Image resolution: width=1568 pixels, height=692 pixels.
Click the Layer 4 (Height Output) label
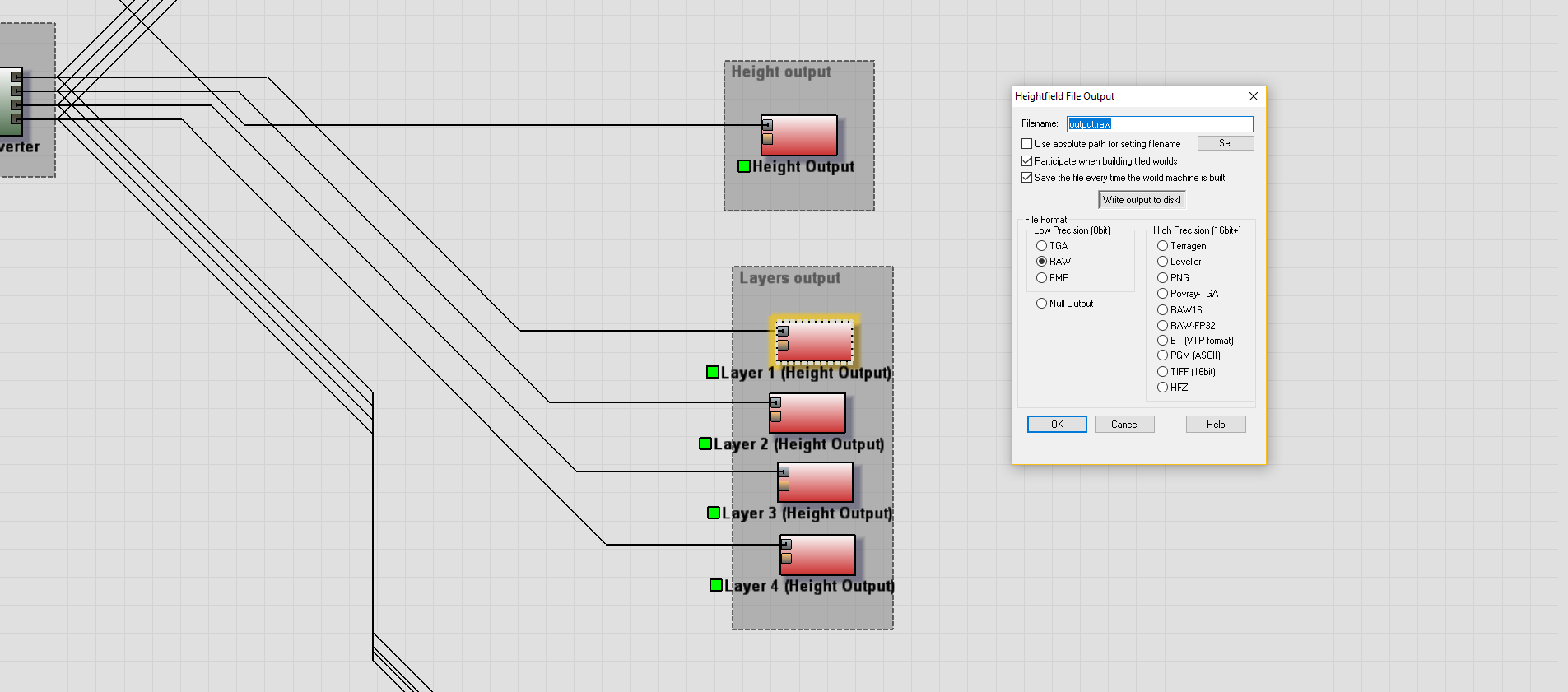[x=809, y=586]
